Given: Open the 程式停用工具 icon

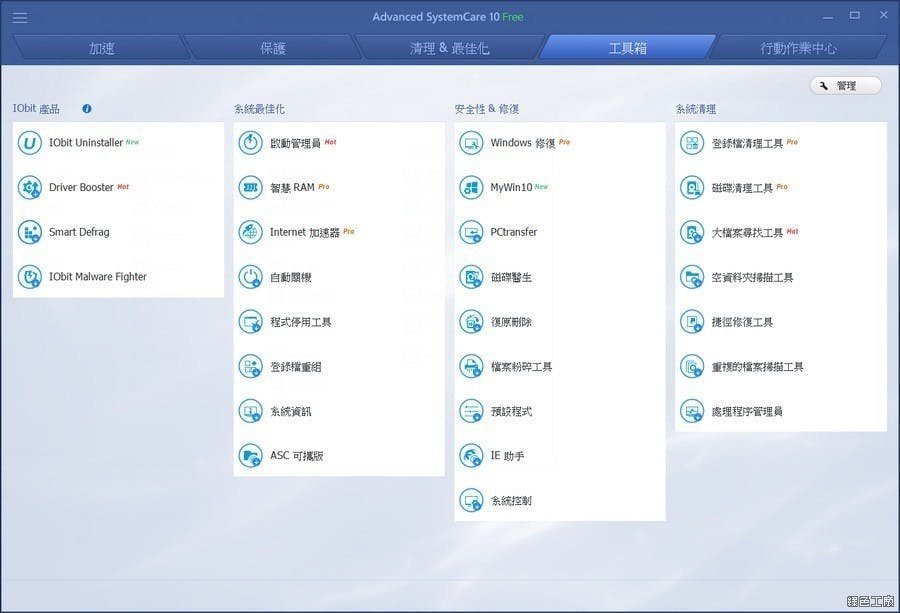Looking at the screenshot, I should click(250, 321).
